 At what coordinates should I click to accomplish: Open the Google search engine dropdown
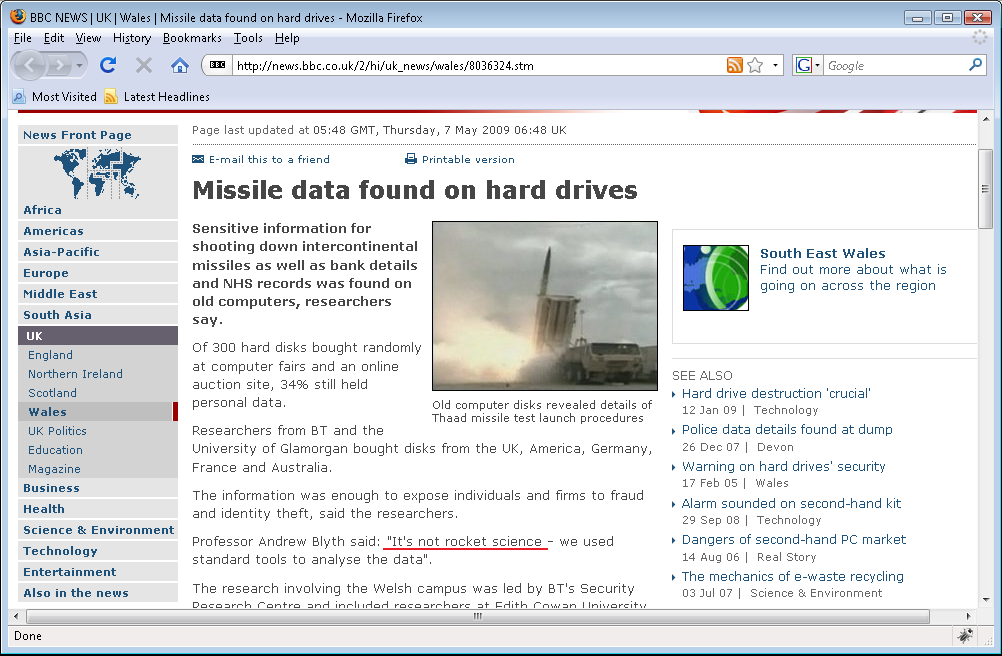(x=807, y=65)
